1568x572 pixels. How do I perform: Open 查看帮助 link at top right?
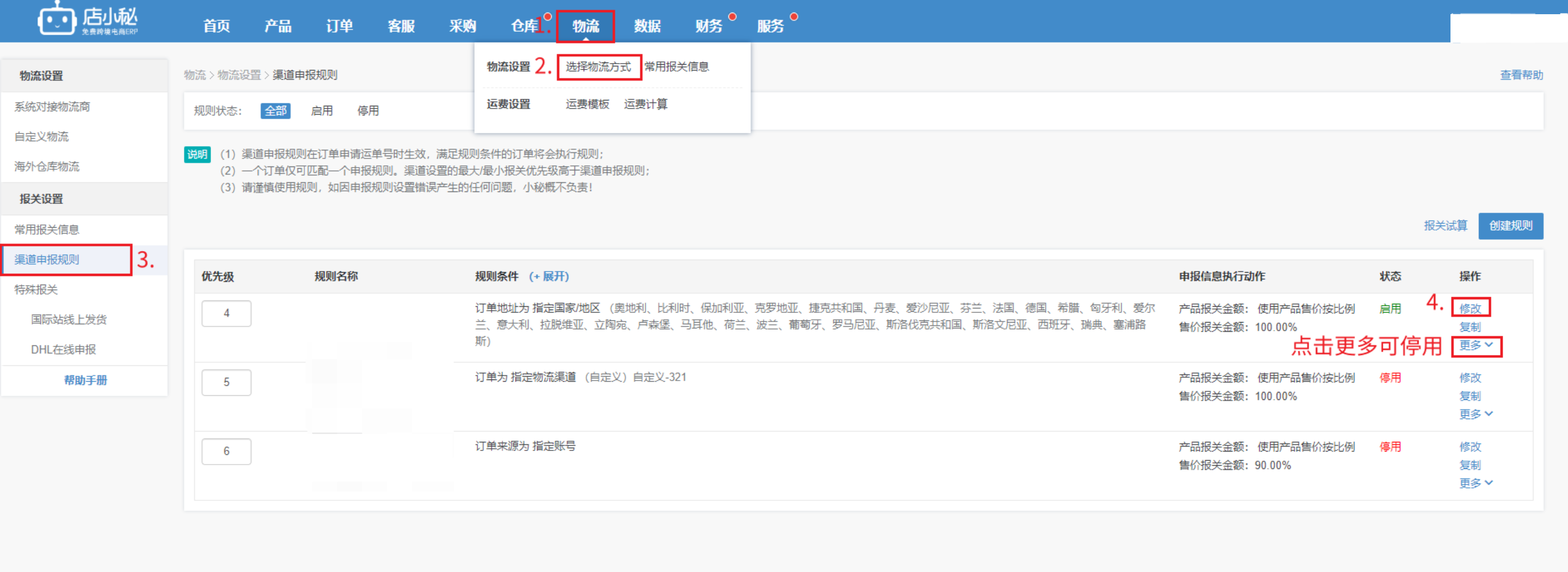1521,75
